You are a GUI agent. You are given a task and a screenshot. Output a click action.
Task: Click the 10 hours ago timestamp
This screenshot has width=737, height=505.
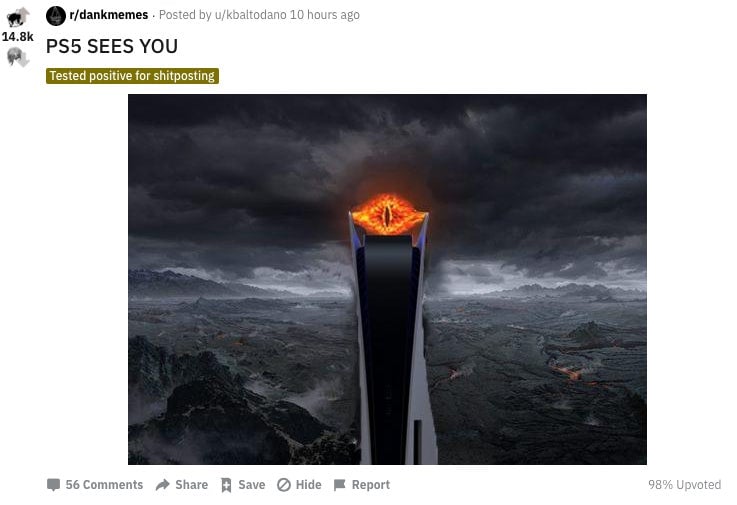pyautogui.click(x=325, y=15)
